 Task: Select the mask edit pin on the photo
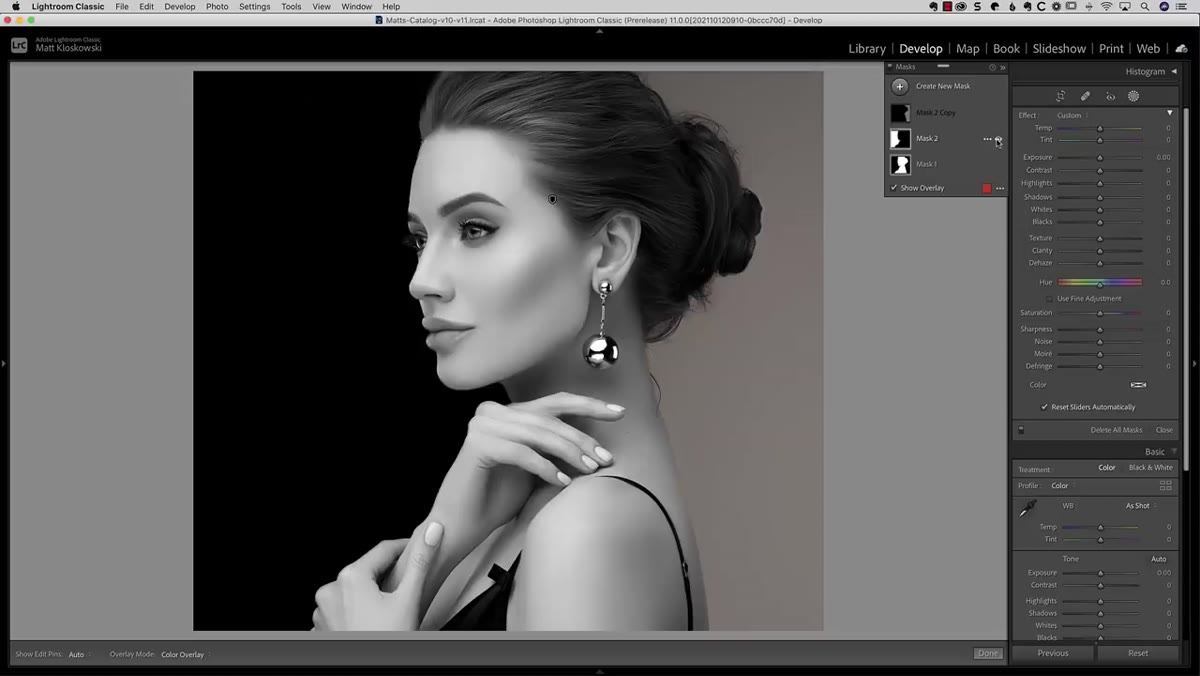point(553,200)
